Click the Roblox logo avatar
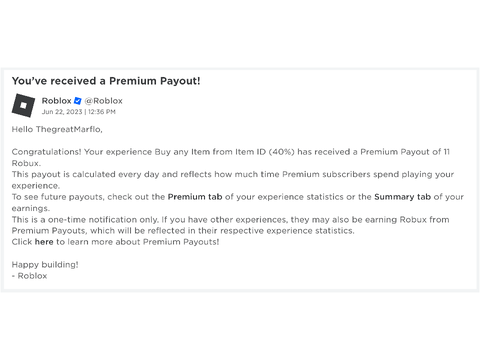480x360 pixels. (x=23, y=106)
